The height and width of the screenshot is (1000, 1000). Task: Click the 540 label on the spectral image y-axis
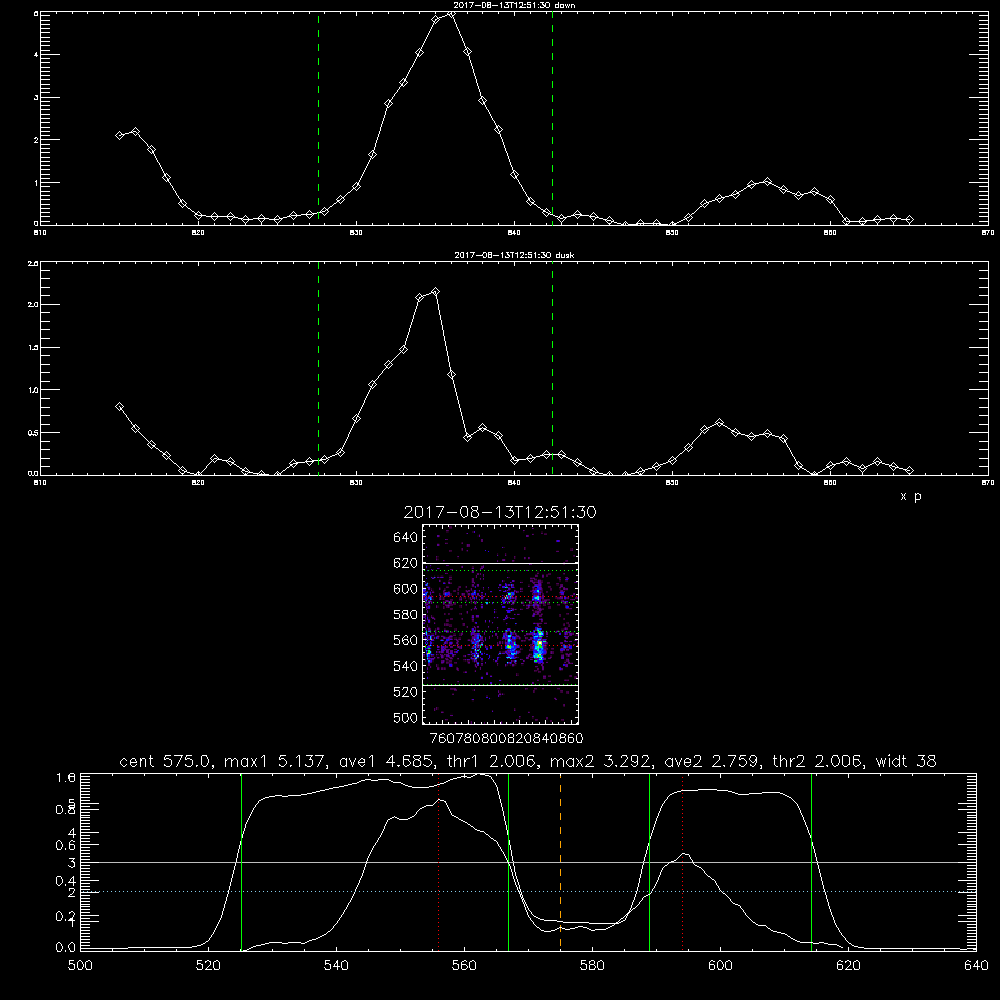click(406, 666)
